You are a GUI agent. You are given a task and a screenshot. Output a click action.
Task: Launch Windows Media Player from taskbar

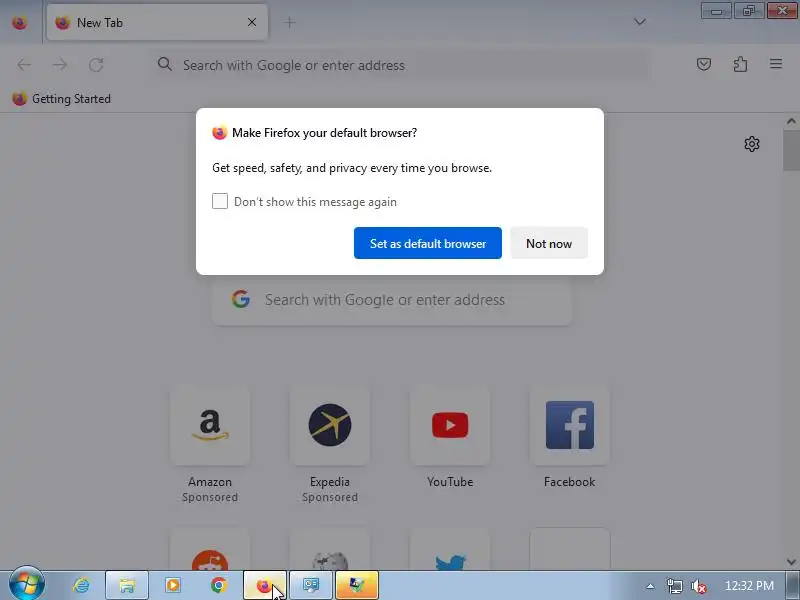point(173,585)
